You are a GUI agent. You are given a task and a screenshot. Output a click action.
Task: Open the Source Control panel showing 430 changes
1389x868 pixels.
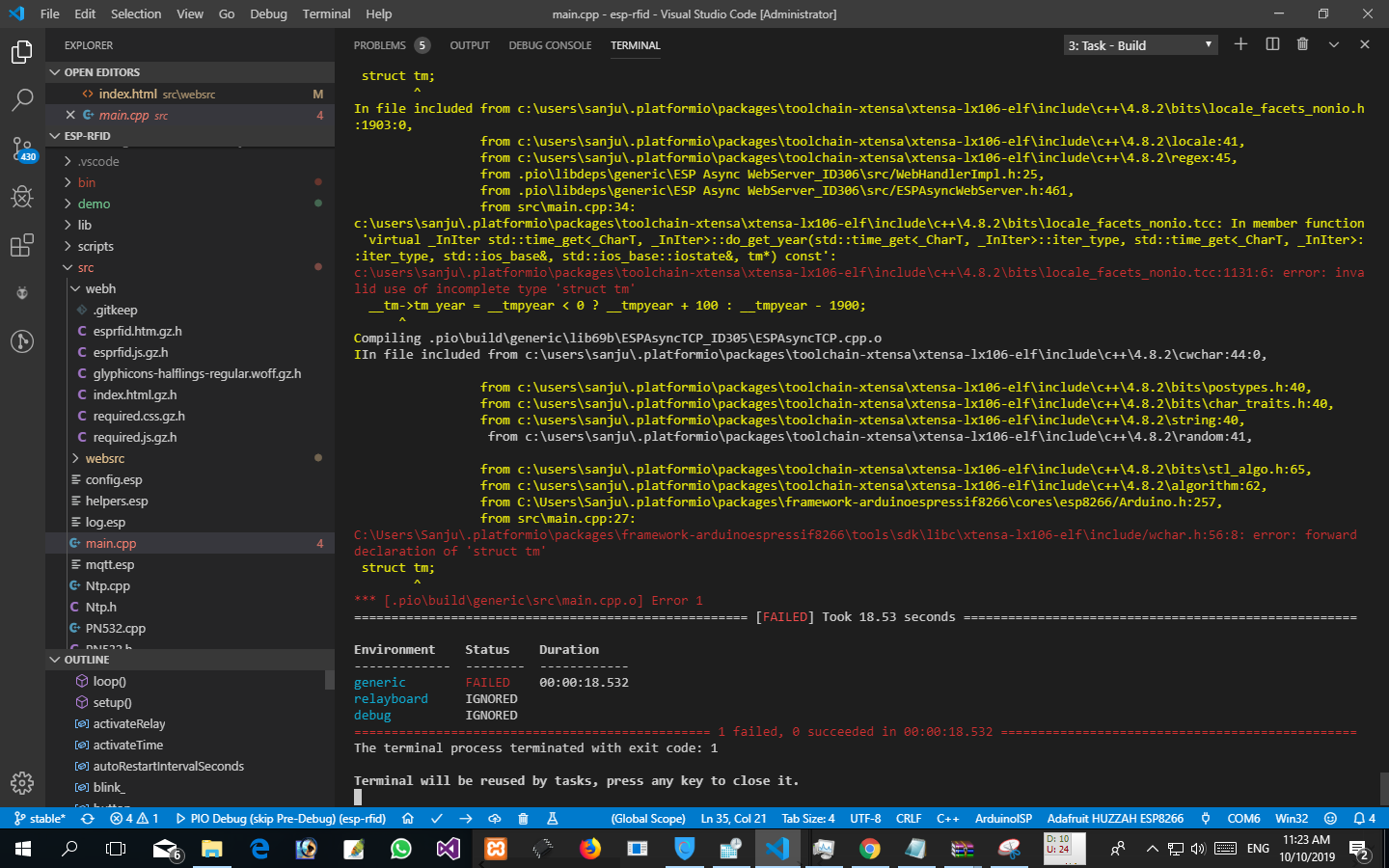click(22, 146)
